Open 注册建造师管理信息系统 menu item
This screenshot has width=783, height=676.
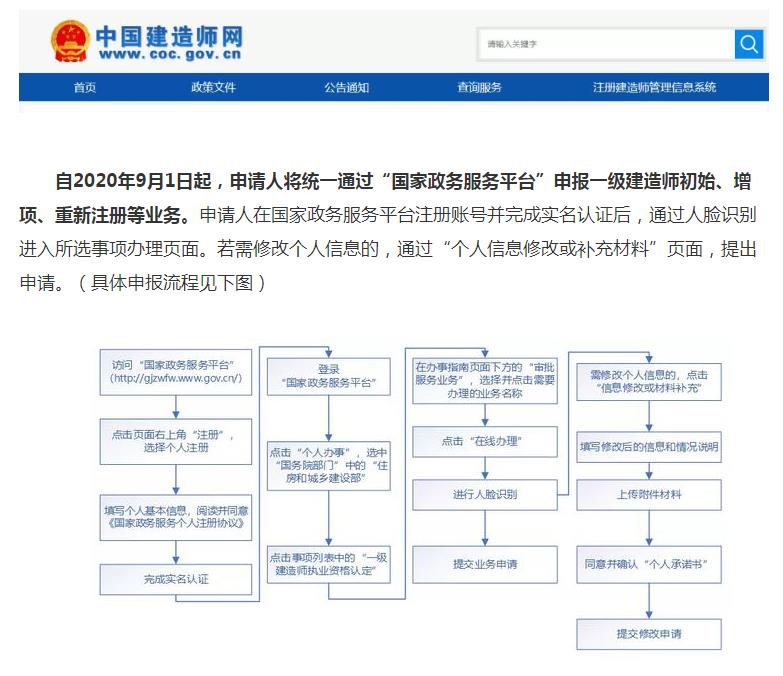[654, 87]
